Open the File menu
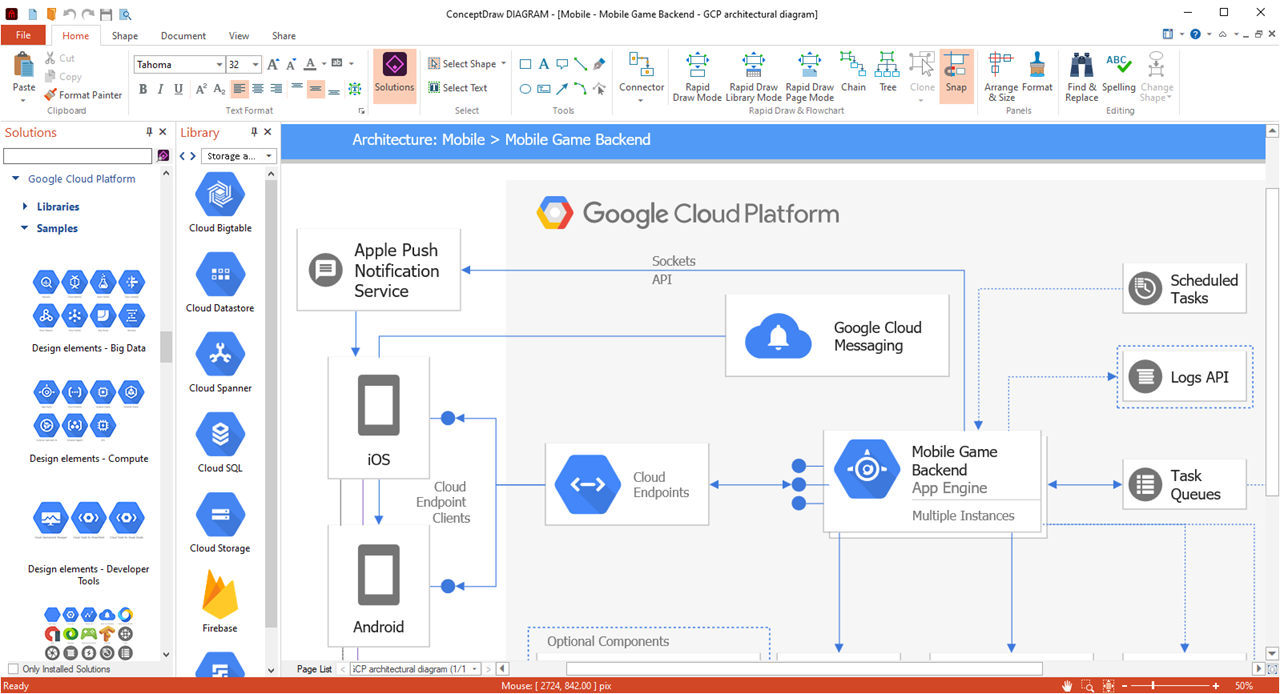Viewport: 1280px width, 694px height. coord(23,36)
